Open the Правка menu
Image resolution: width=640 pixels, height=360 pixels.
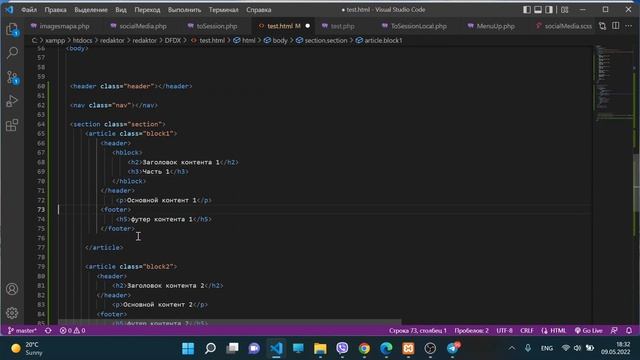(55, 10)
